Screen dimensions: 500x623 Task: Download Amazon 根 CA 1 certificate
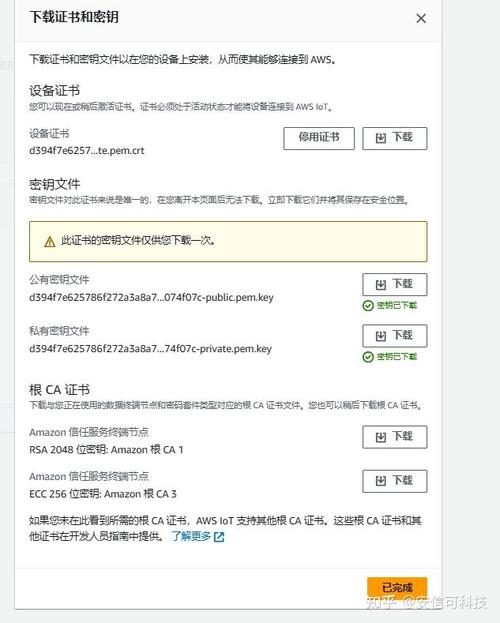pyautogui.click(x=395, y=437)
